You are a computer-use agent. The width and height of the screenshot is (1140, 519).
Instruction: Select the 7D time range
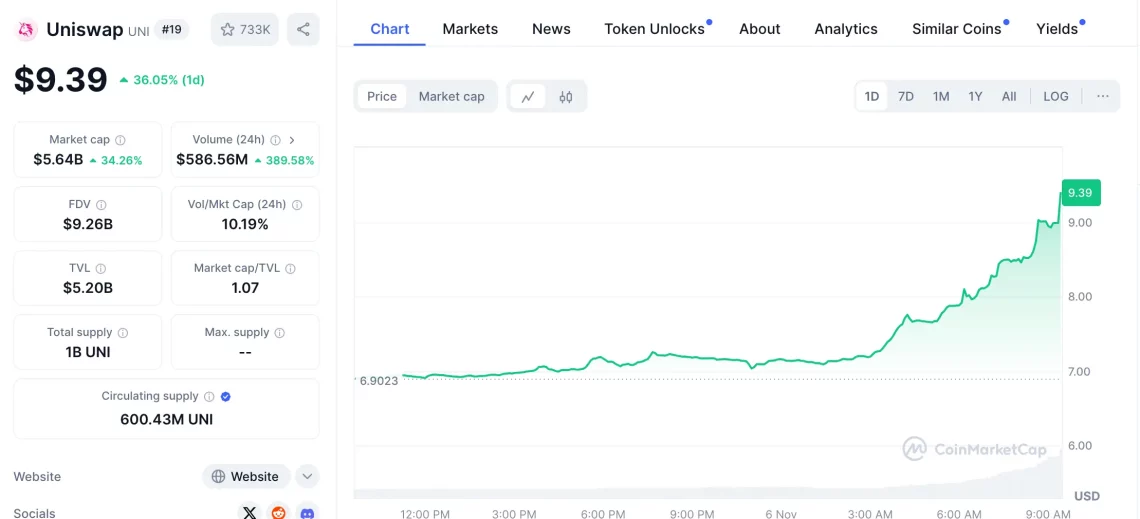tap(905, 97)
